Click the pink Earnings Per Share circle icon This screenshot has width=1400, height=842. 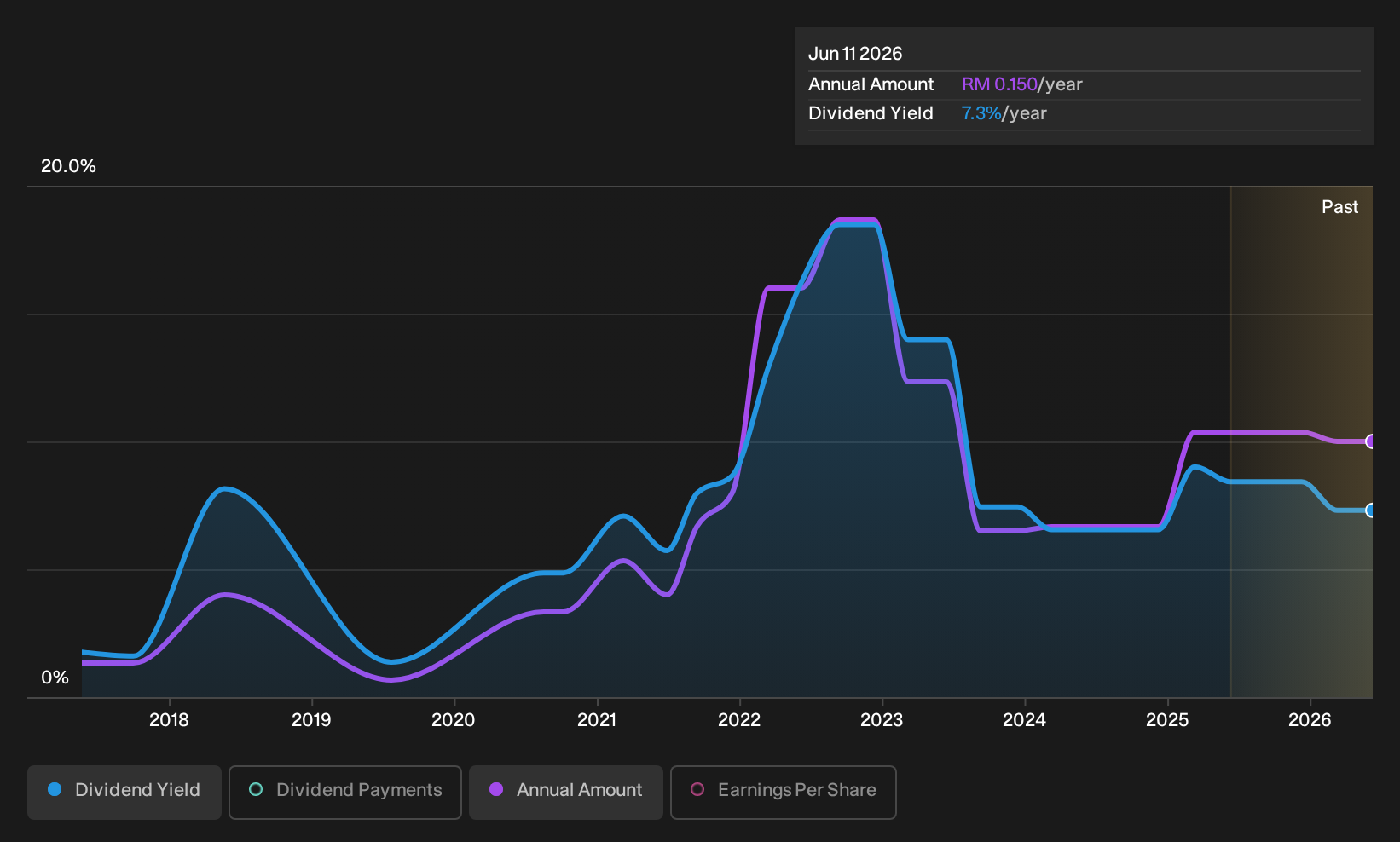click(x=697, y=790)
